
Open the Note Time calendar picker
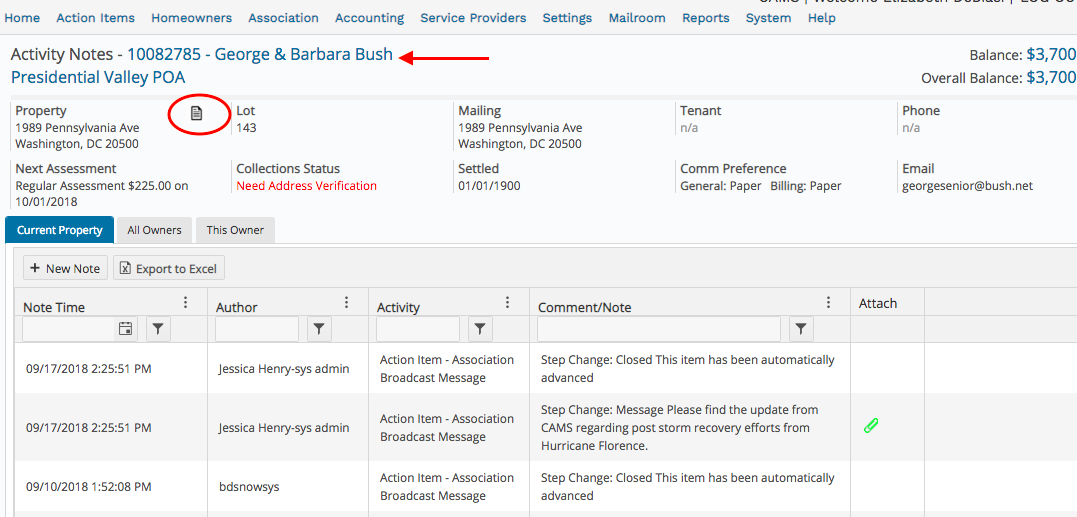point(125,330)
